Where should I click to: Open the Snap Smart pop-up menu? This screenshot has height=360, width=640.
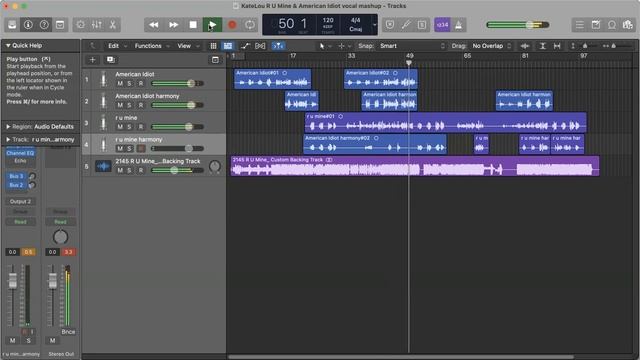(411, 46)
